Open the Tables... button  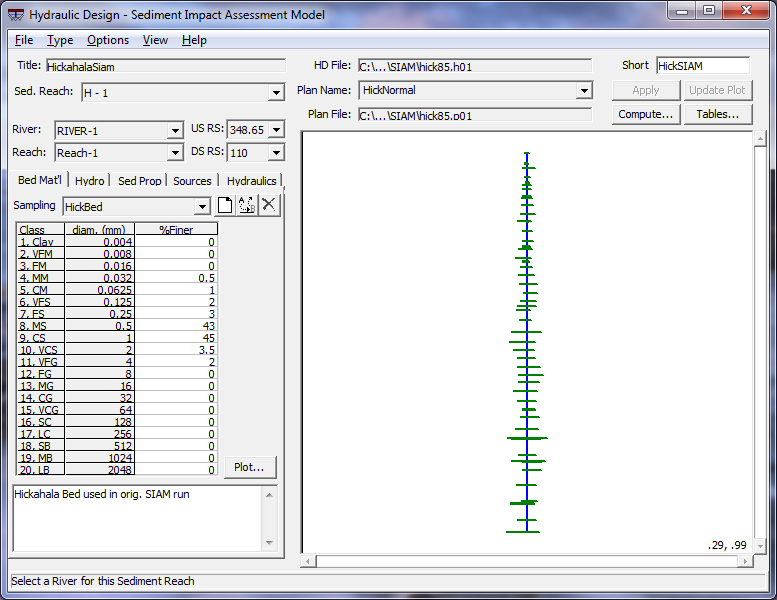(717, 114)
